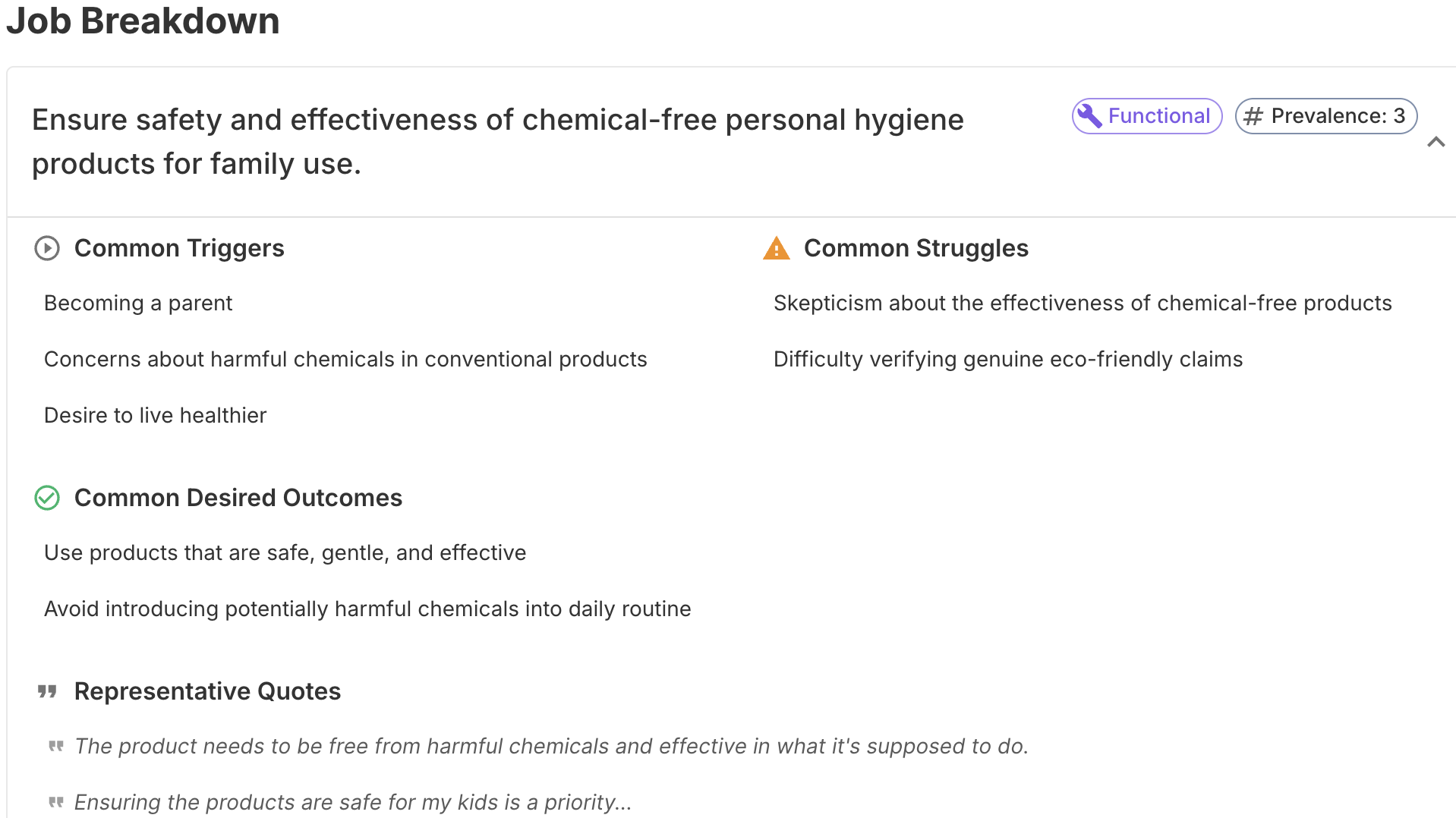Click the Prevalence: 3 badge
1456x818 pixels.
click(x=1325, y=116)
